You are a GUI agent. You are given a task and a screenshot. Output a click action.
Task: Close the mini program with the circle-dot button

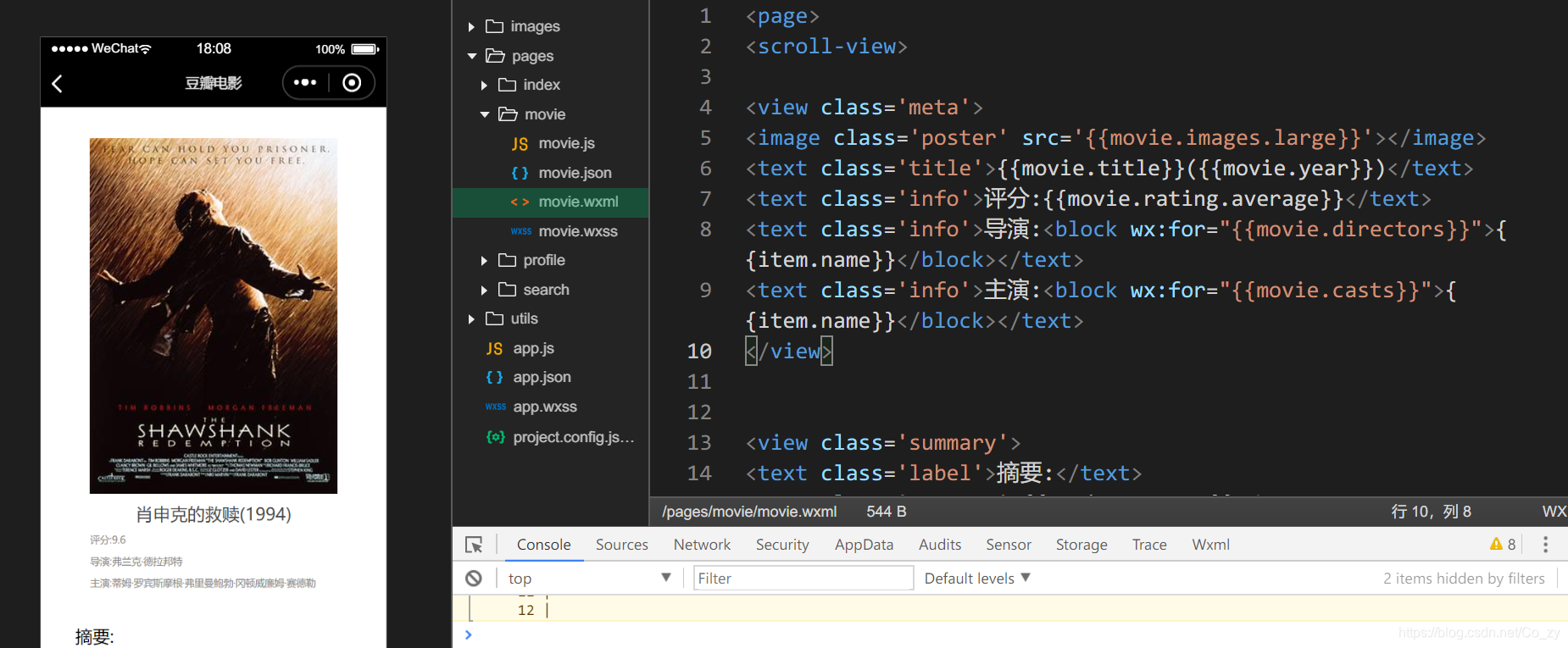(x=352, y=82)
